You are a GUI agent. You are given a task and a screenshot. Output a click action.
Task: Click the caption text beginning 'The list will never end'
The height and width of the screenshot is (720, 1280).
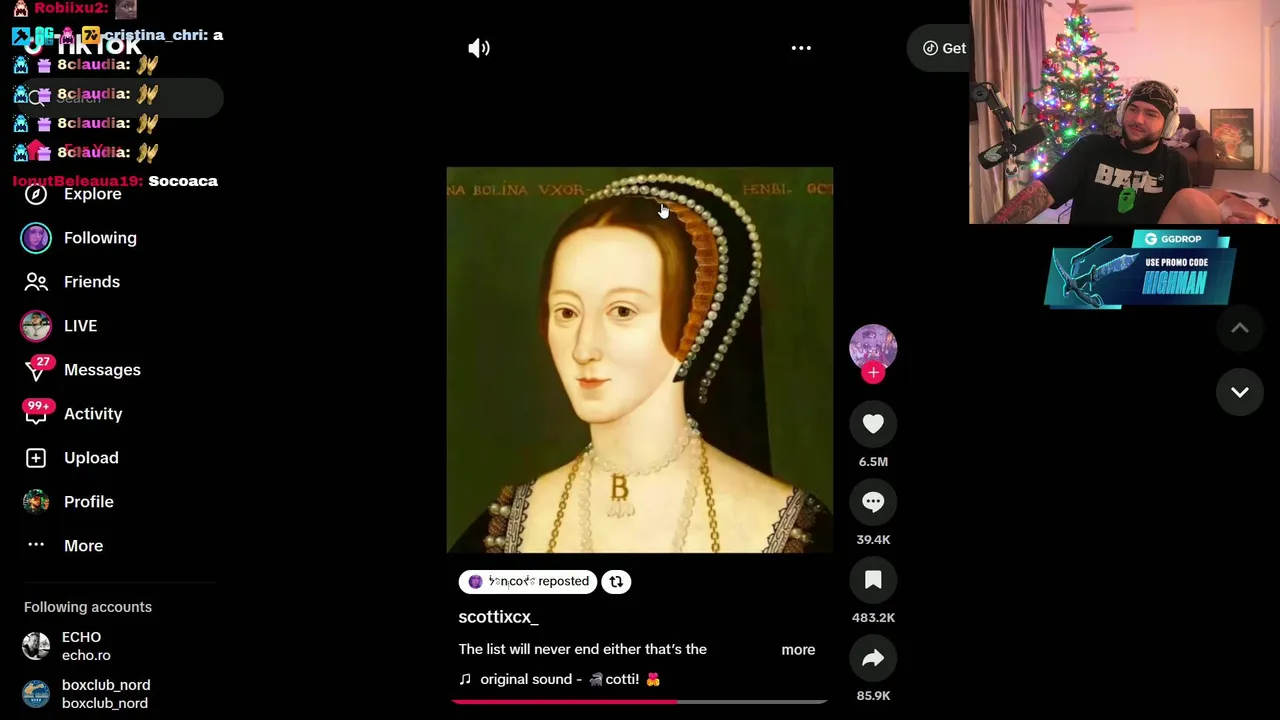(x=583, y=650)
